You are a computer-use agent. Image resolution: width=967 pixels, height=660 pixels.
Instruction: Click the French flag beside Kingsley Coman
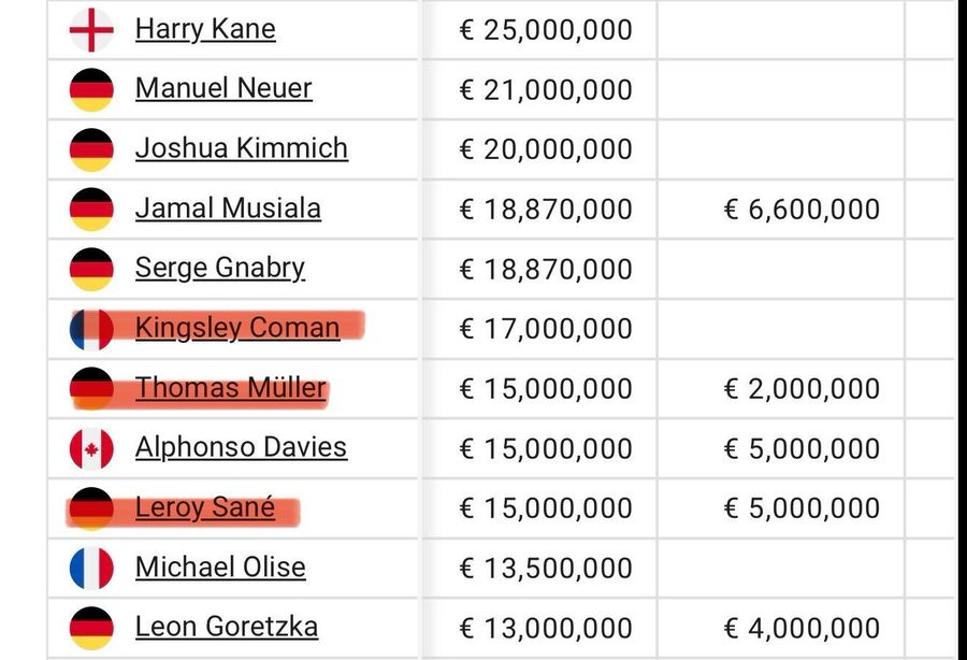pos(91,329)
